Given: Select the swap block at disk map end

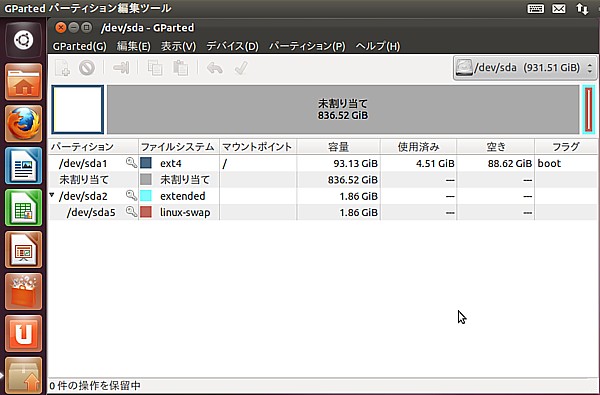Looking at the screenshot, I should click(x=589, y=110).
